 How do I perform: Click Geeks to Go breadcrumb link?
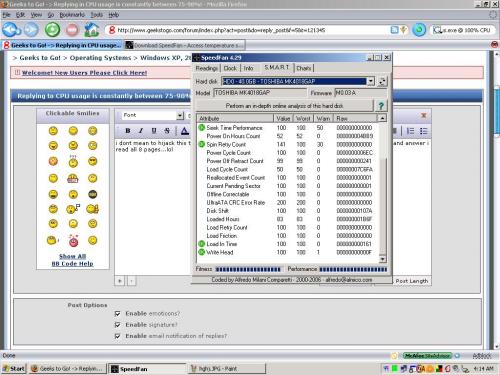[40, 58]
